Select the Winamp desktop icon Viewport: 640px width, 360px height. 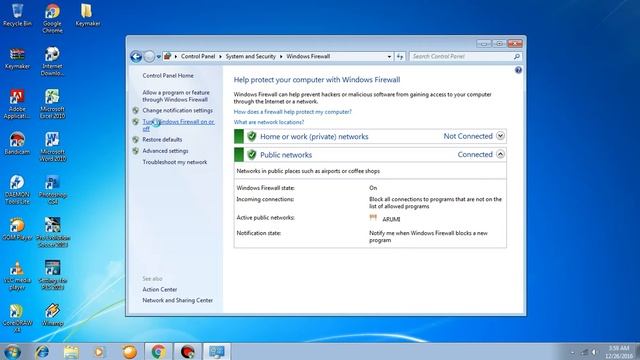pos(52,314)
